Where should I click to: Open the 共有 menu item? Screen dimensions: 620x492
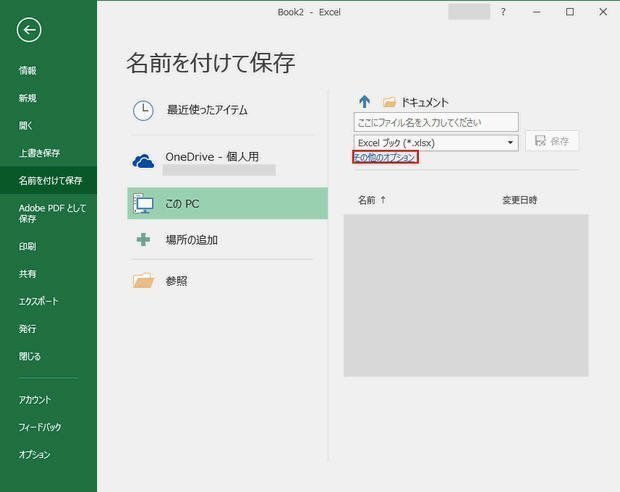[x=28, y=274]
